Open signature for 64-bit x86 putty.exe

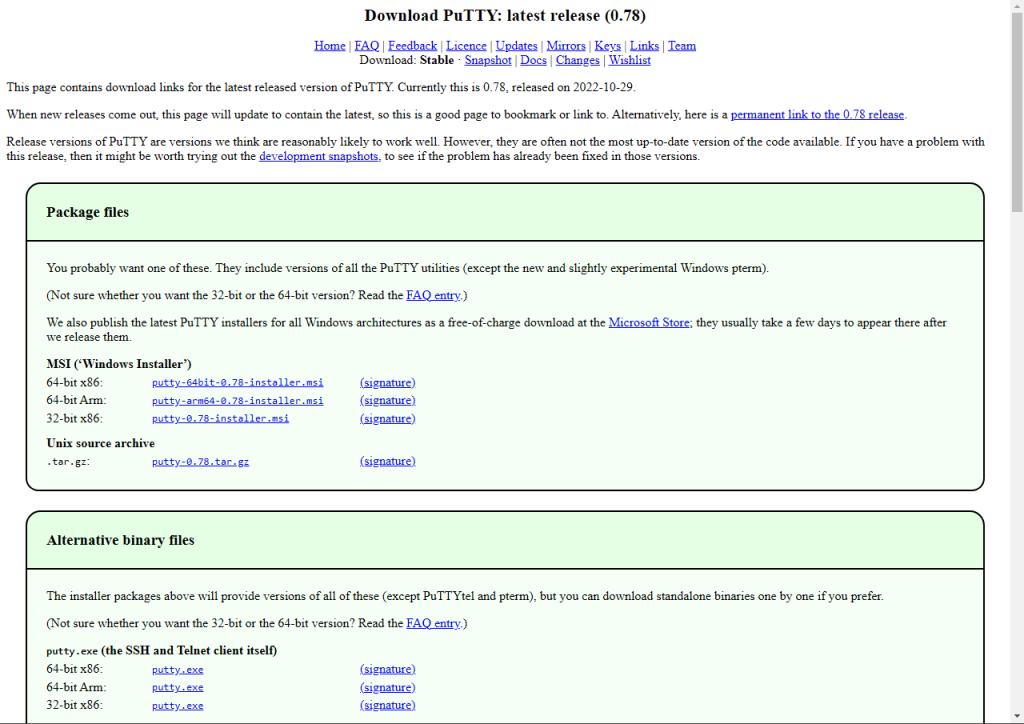pos(387,669)
